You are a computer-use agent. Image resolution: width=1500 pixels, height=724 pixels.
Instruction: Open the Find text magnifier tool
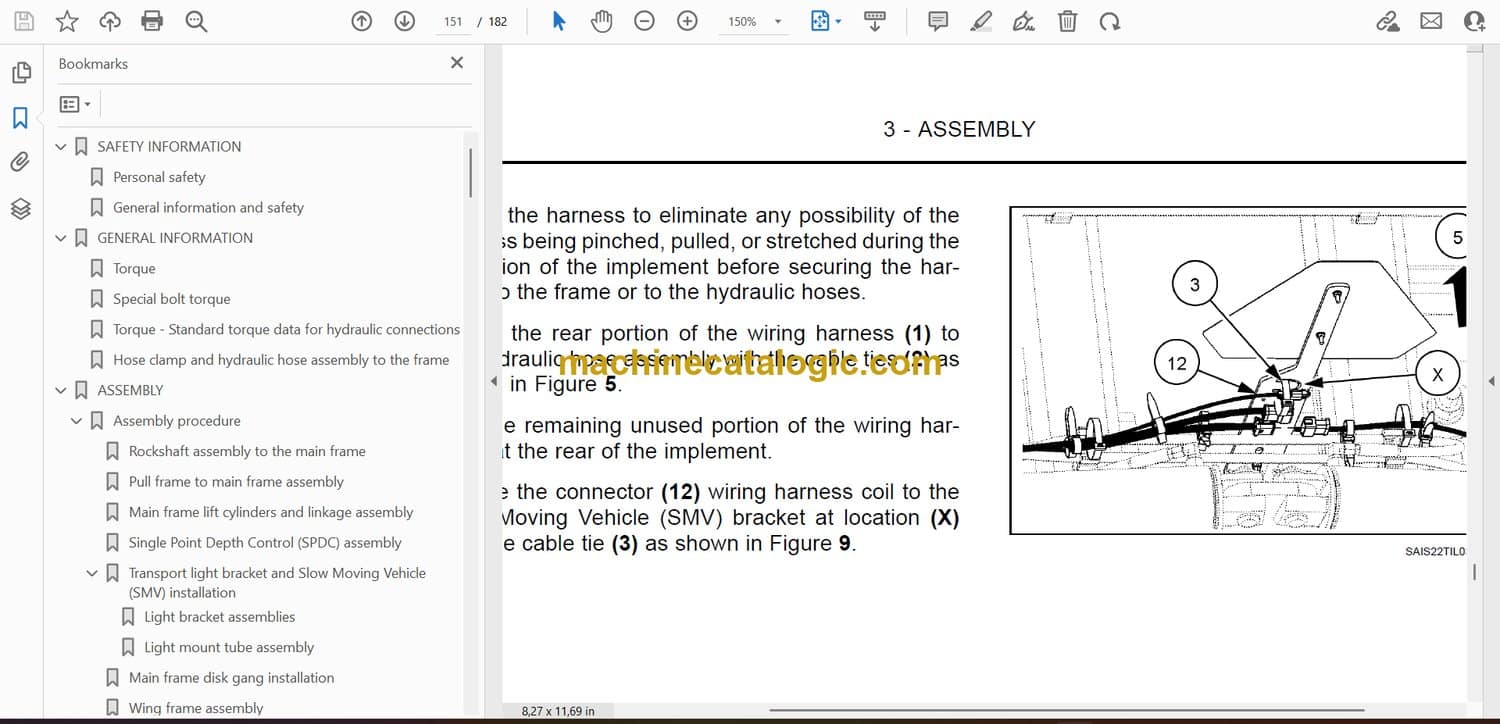tap(196, 21)
